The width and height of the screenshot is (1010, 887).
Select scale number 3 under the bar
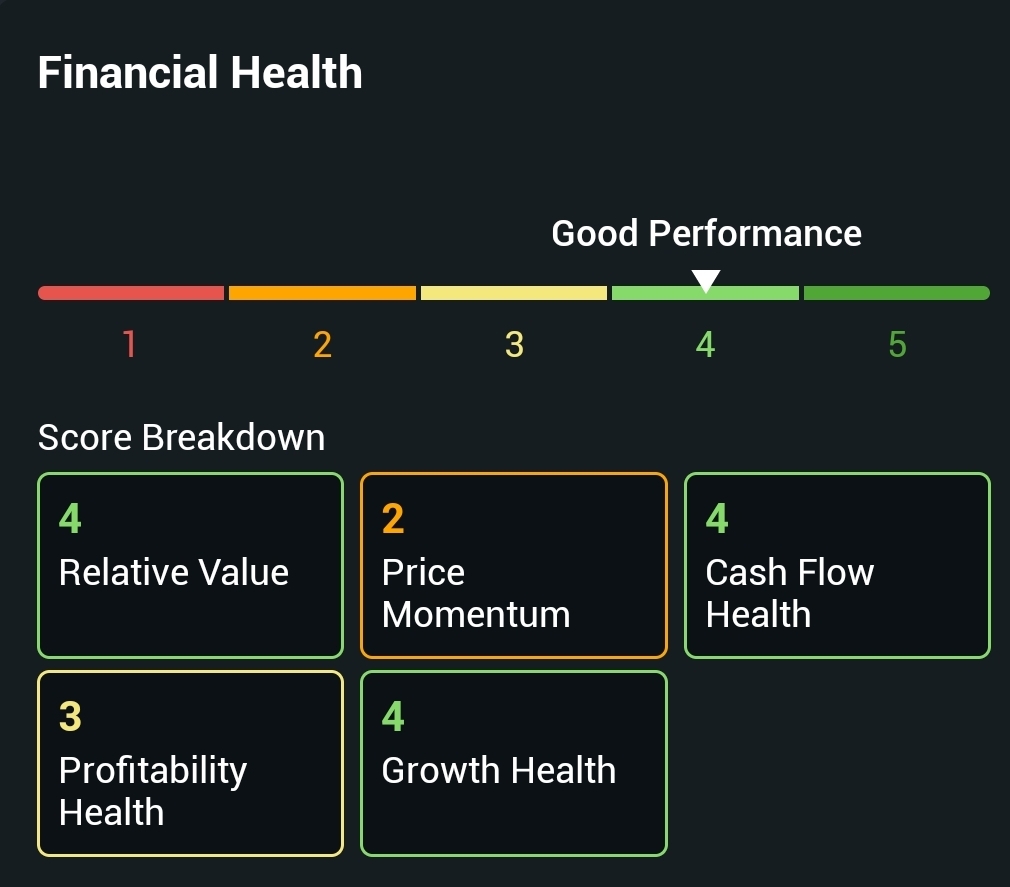tap(514, 345)
